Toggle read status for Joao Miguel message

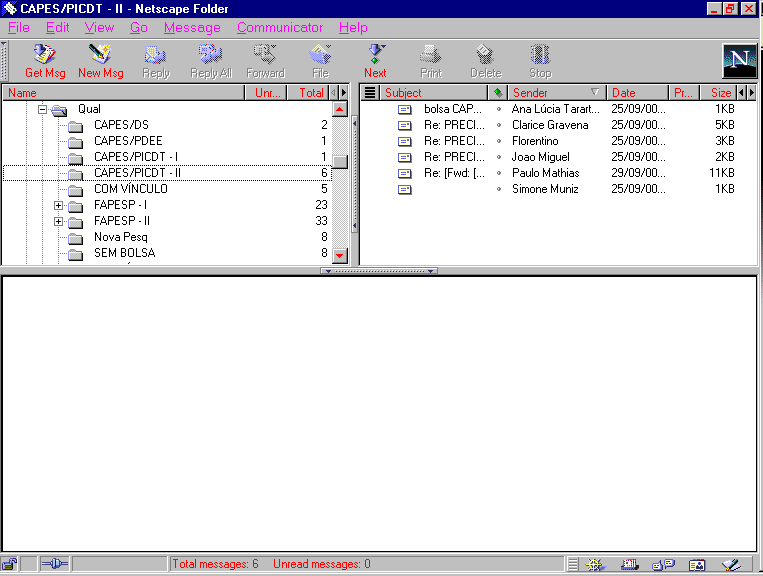pos(499,157)
